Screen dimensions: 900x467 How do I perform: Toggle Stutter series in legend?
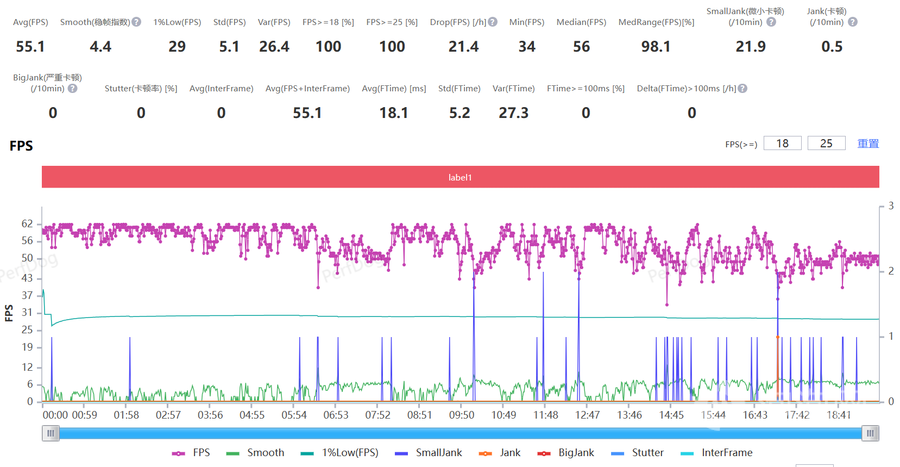637,453
